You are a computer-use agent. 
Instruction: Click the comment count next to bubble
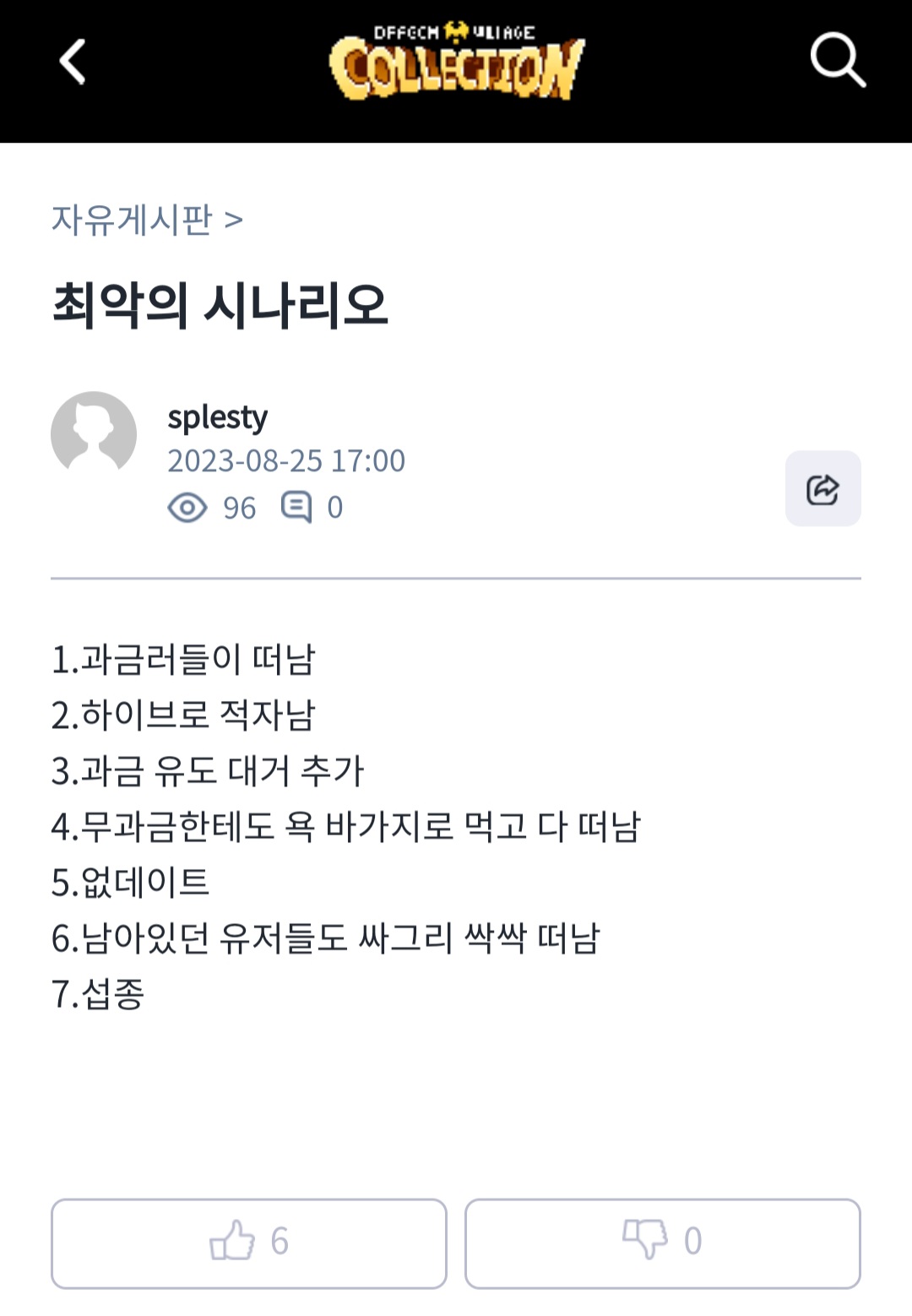pos(335,508)
